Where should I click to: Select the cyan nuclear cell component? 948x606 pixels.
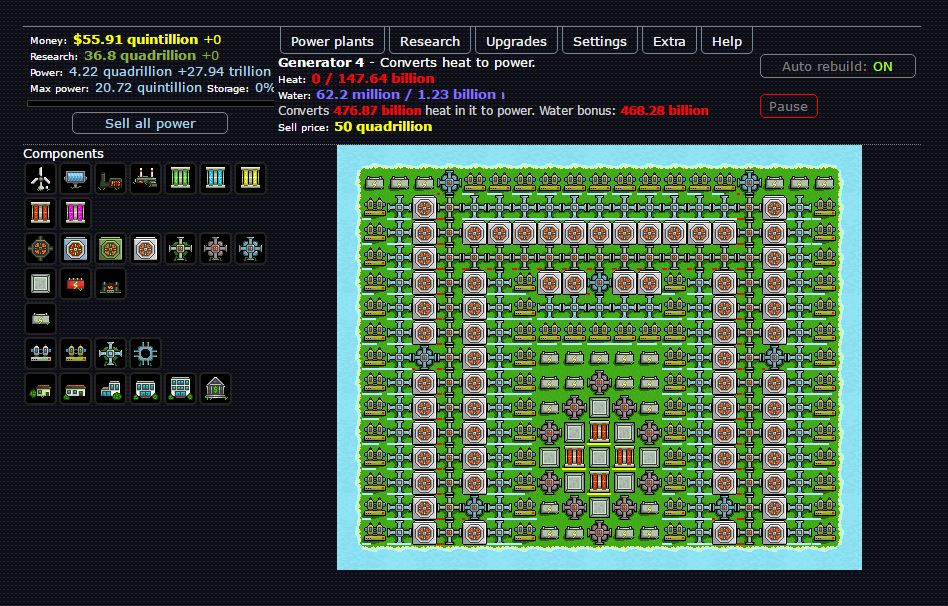(x=216, y=178)
